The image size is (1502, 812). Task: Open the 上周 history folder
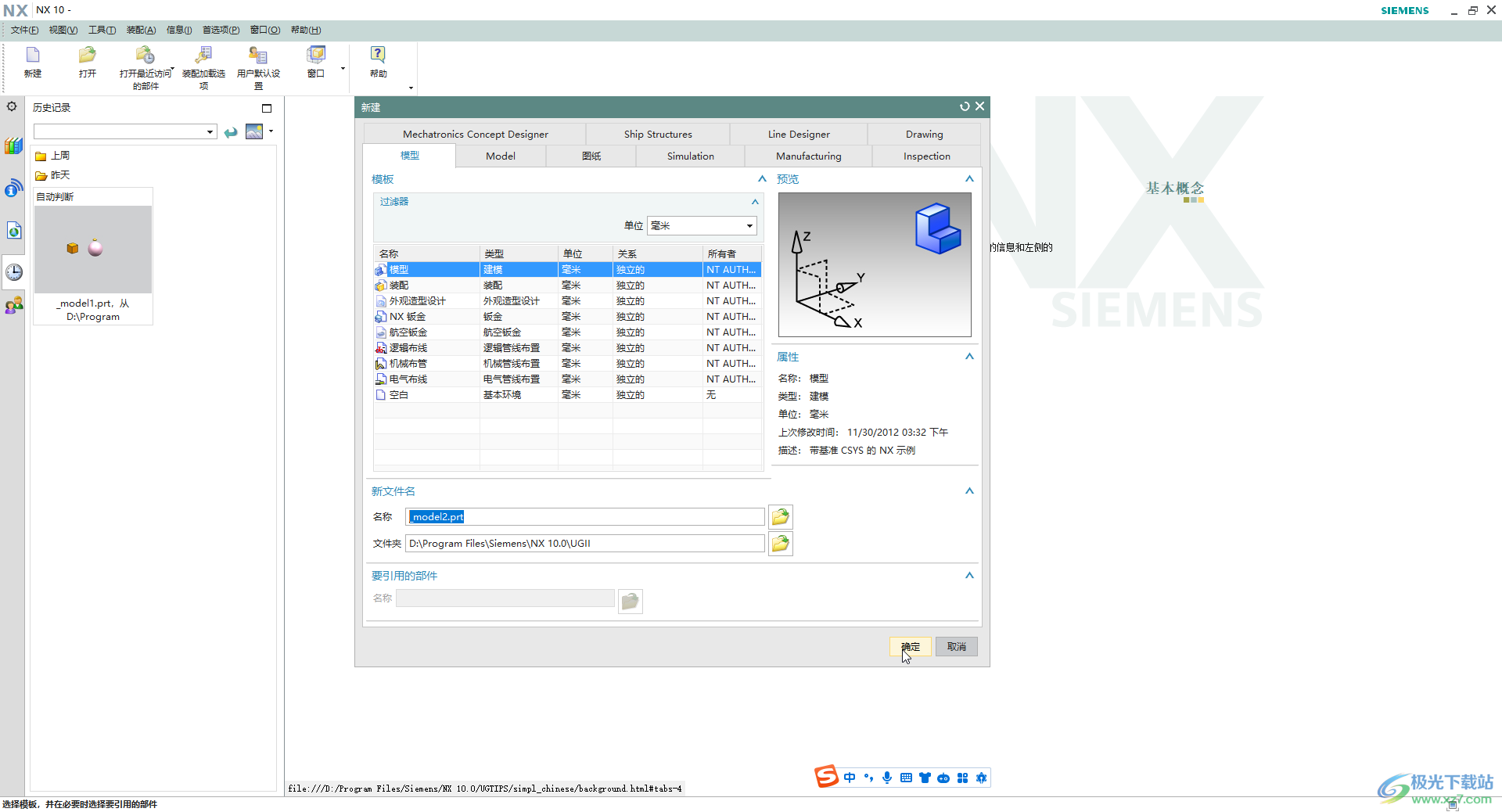pos(53,156)
